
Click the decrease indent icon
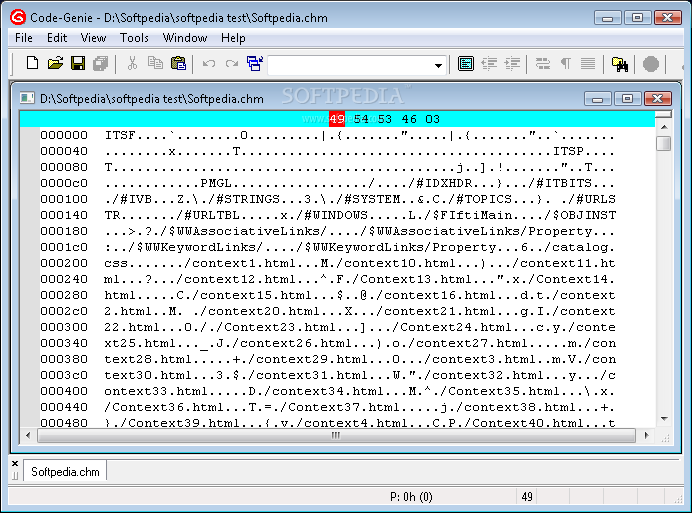(489, 64)
